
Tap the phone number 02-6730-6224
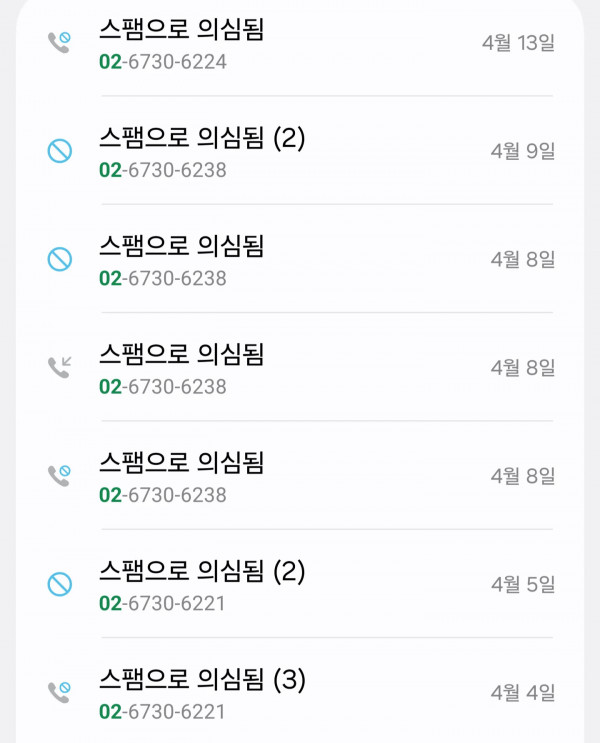coord(163,62)
